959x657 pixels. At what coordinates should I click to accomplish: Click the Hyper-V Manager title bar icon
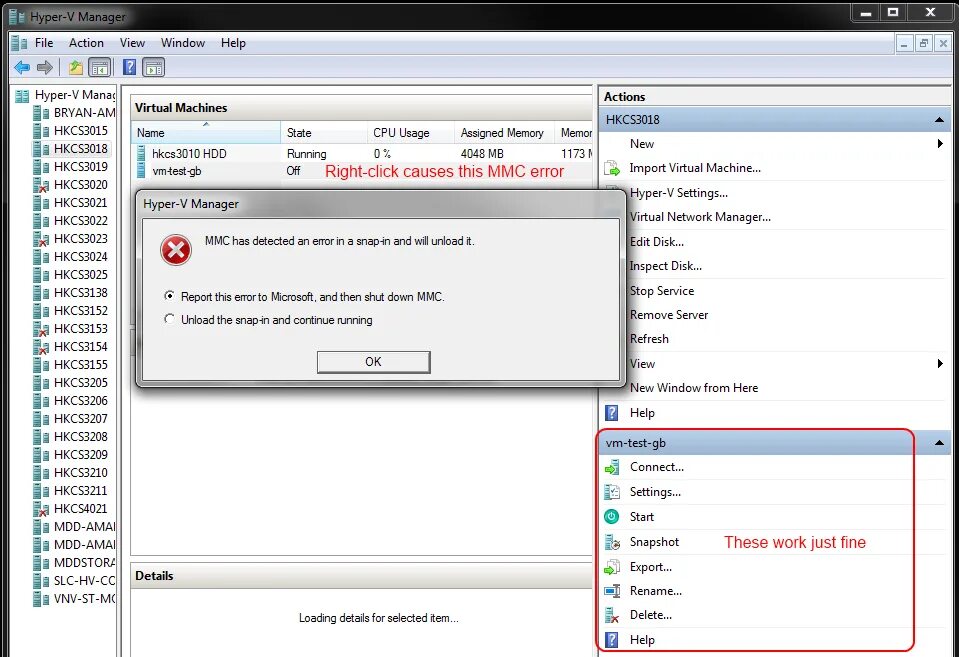[x=17, y=17]
